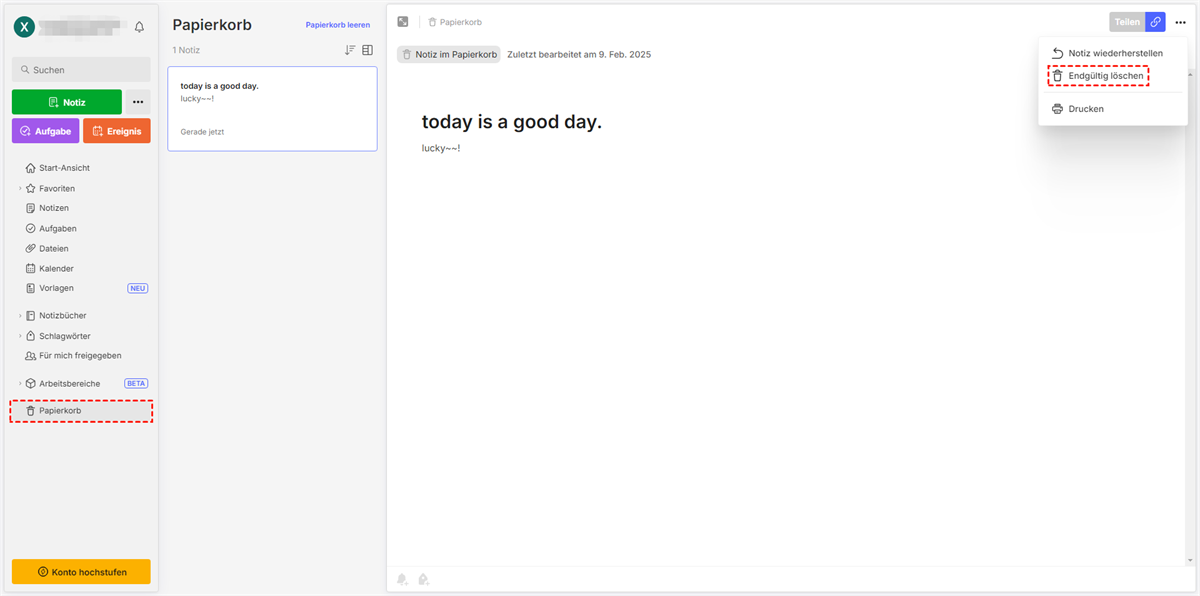
Task: Expand the Schlagwörter list
Action: (x=20, y=336)
